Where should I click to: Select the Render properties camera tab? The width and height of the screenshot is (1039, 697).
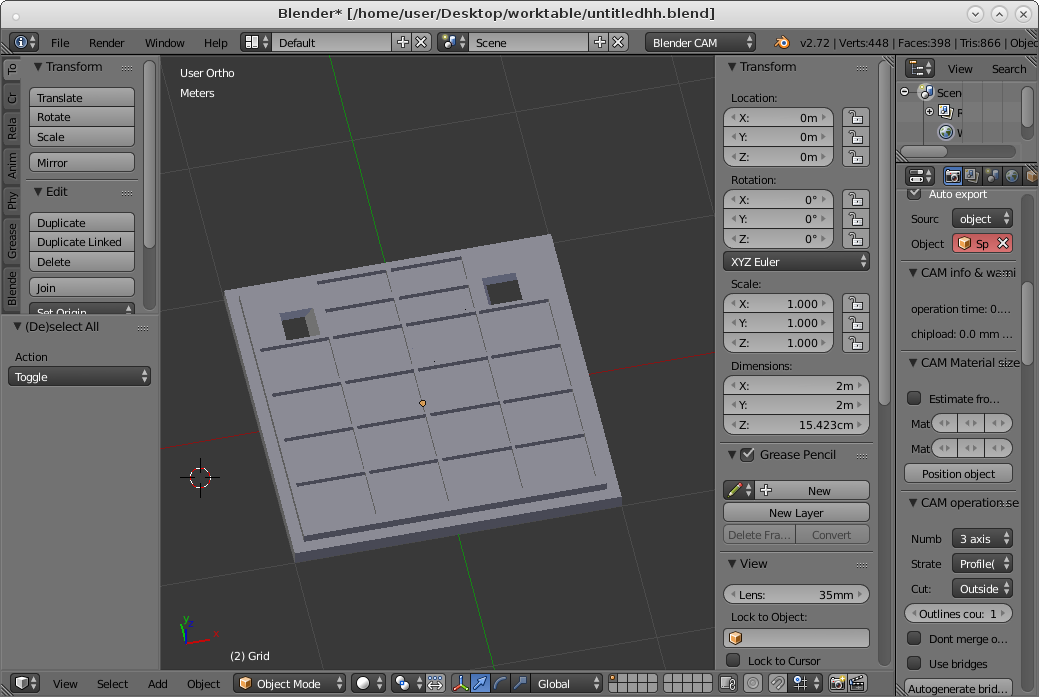pyautogui.click(x=952, y=176)
